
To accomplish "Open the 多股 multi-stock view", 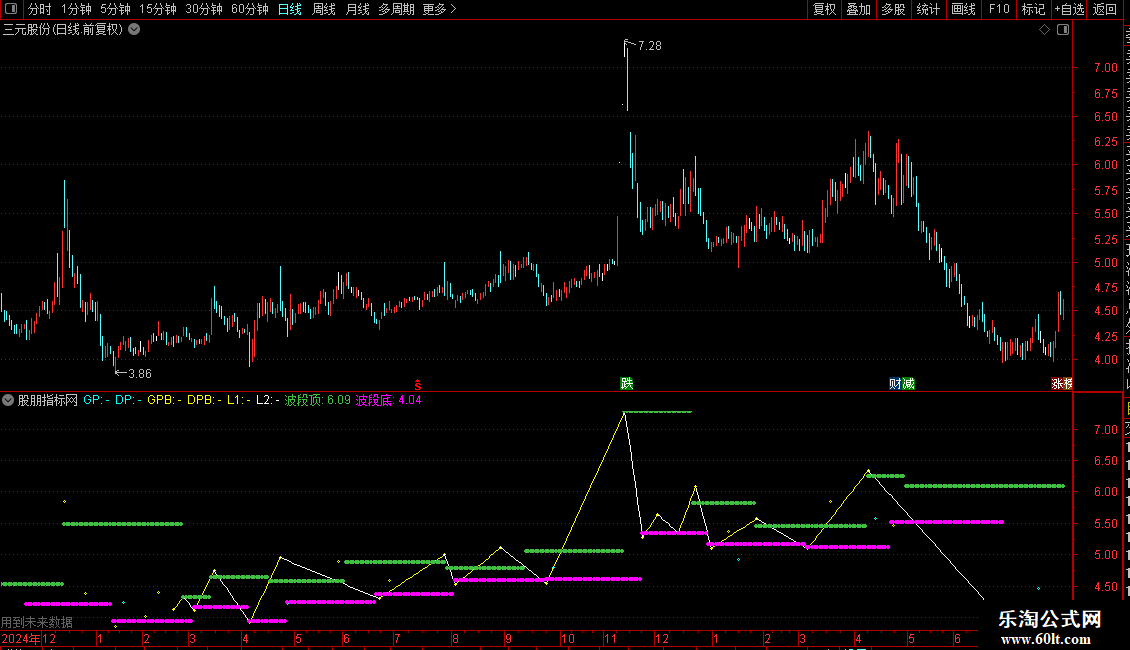I will pyautogui.click(x=894, y=9).
